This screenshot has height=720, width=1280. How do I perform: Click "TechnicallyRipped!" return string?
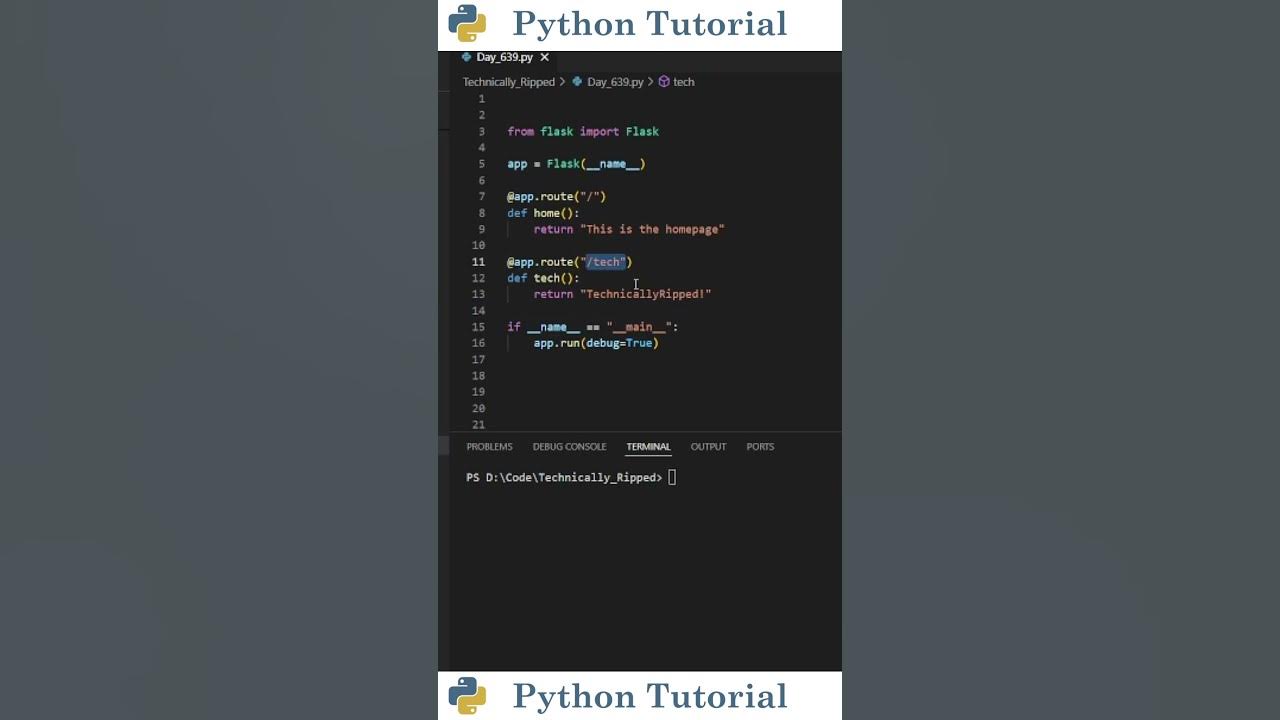[646, 294]
